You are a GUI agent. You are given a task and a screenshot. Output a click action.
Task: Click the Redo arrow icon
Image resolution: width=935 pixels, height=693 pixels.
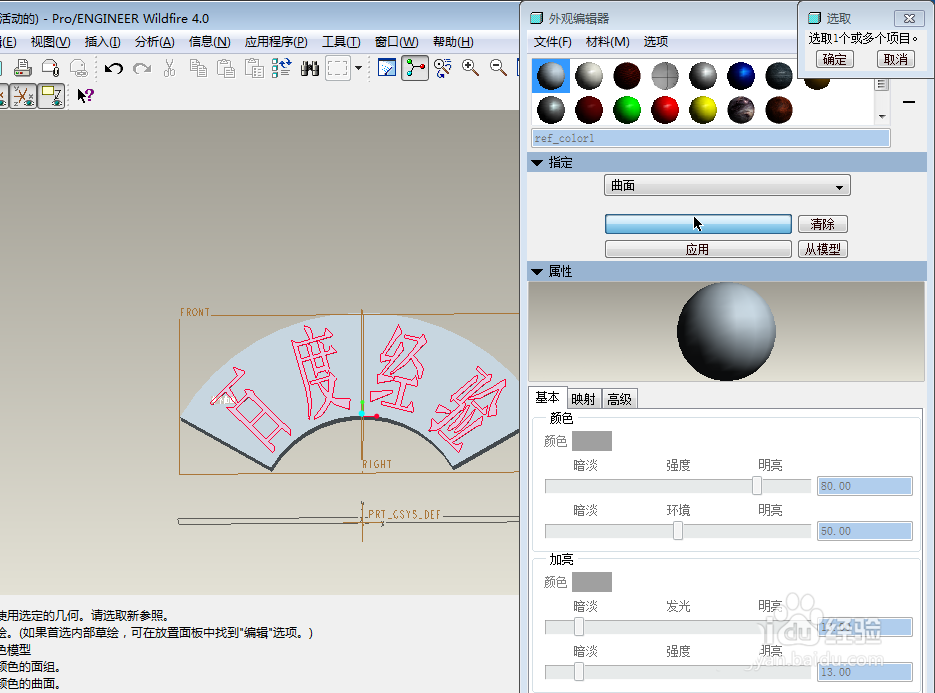point(142,68)
